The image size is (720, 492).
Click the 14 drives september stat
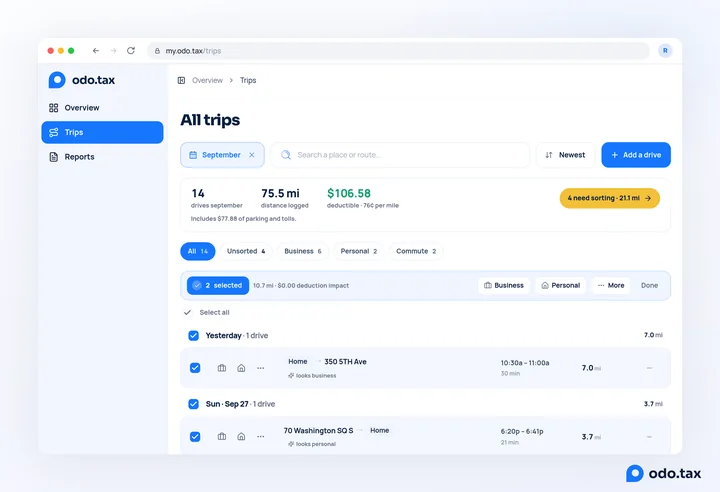(216, 198)
